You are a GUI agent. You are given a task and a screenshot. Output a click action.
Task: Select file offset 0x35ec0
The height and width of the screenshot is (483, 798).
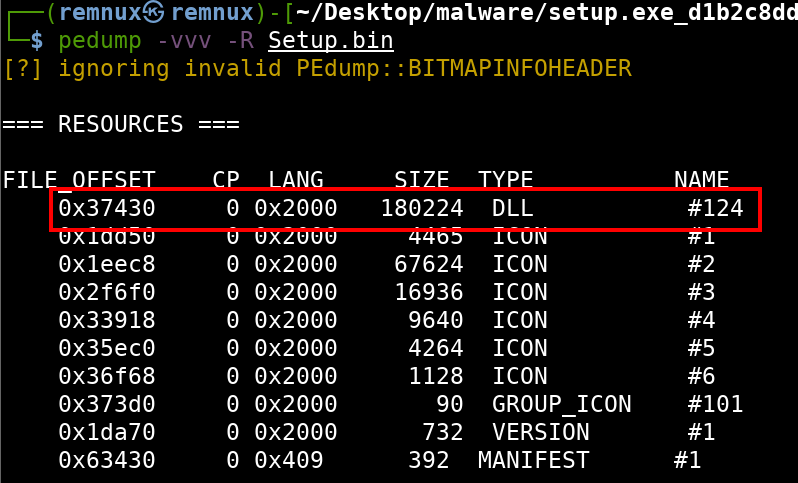click(x=107, y=348)
